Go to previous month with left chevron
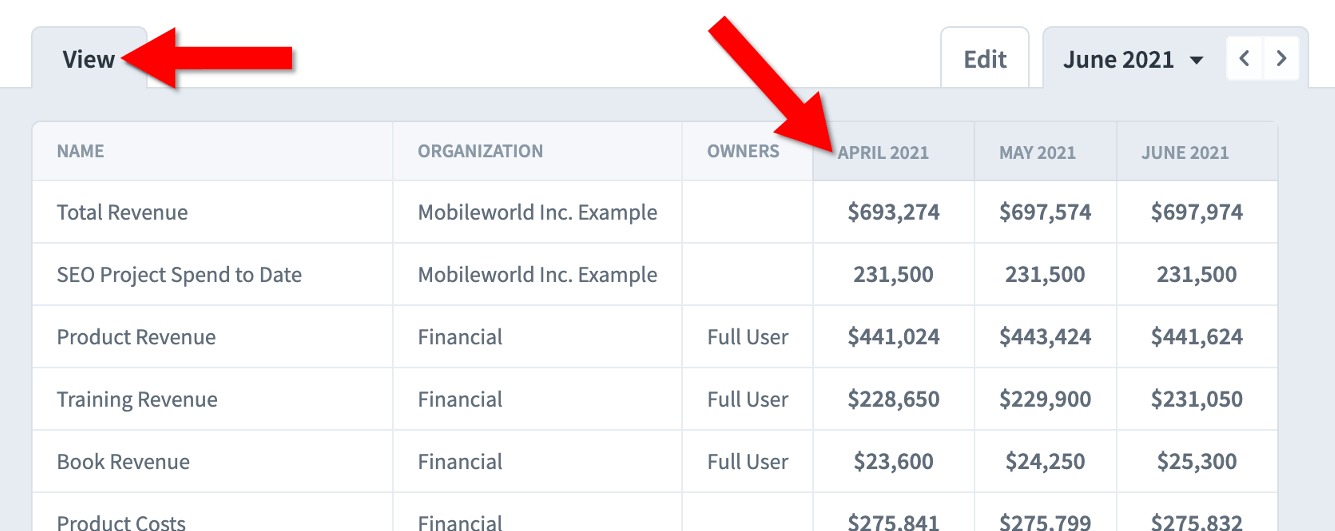 pos(1245,59)
